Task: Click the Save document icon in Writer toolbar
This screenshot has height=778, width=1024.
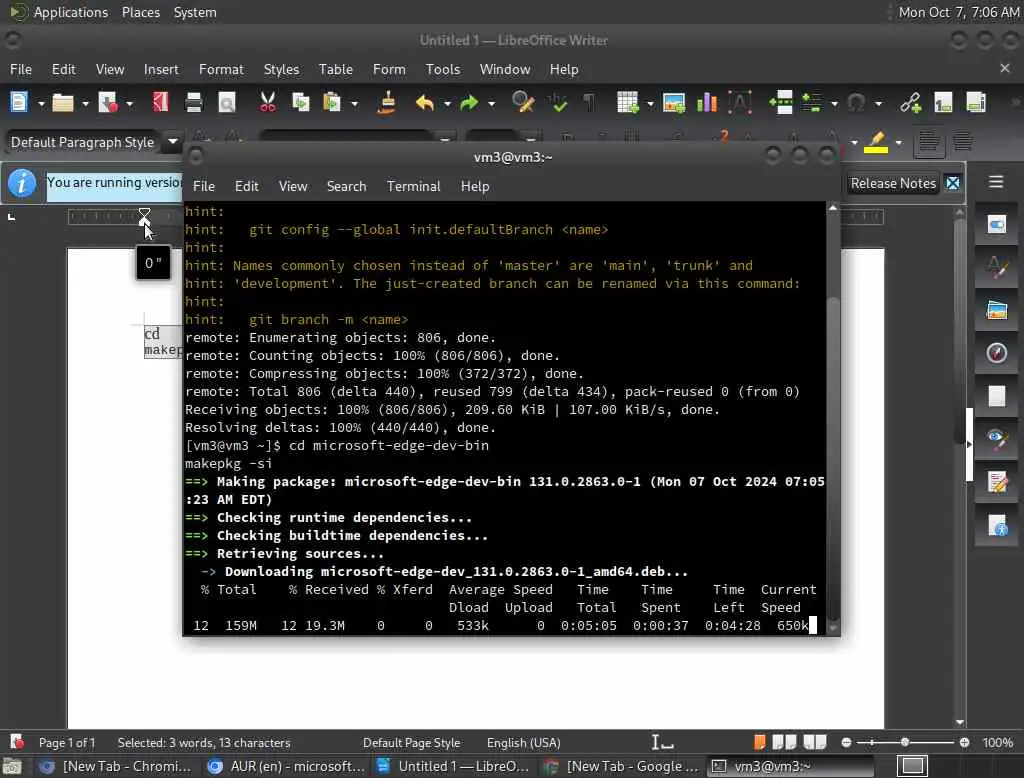Action: coord(108,103)
